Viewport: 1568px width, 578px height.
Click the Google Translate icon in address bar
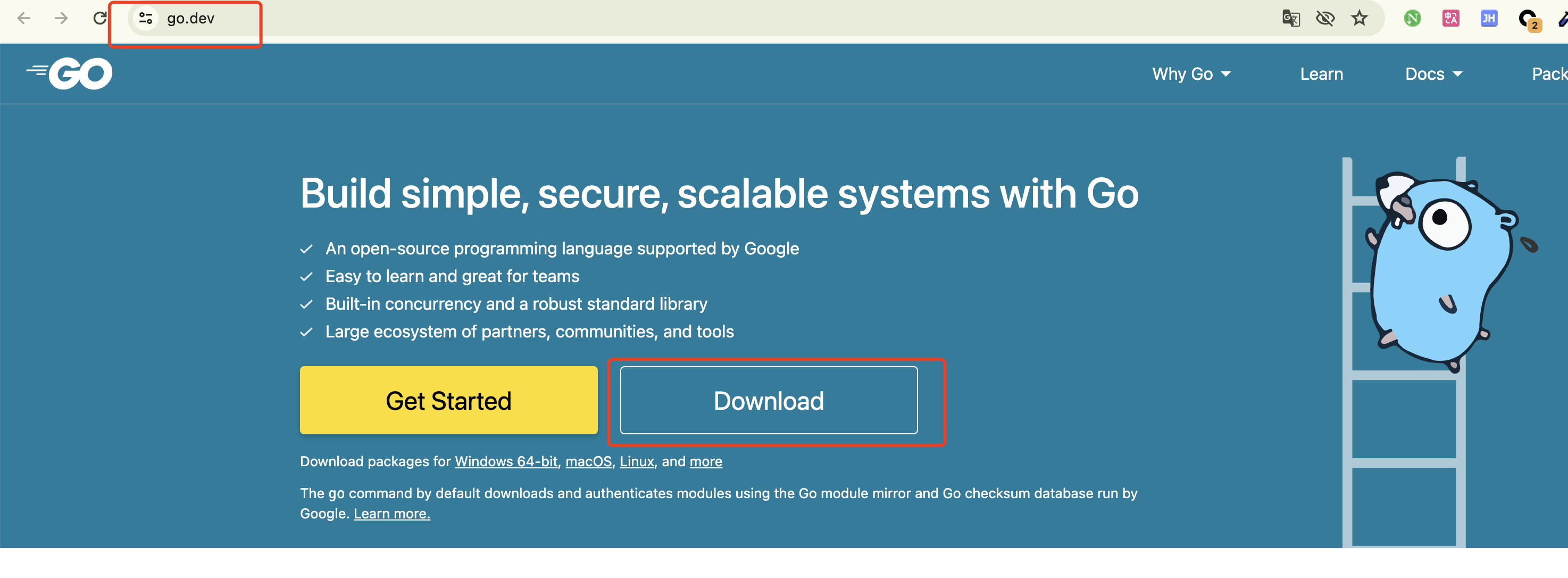[x=1290, y=18]
